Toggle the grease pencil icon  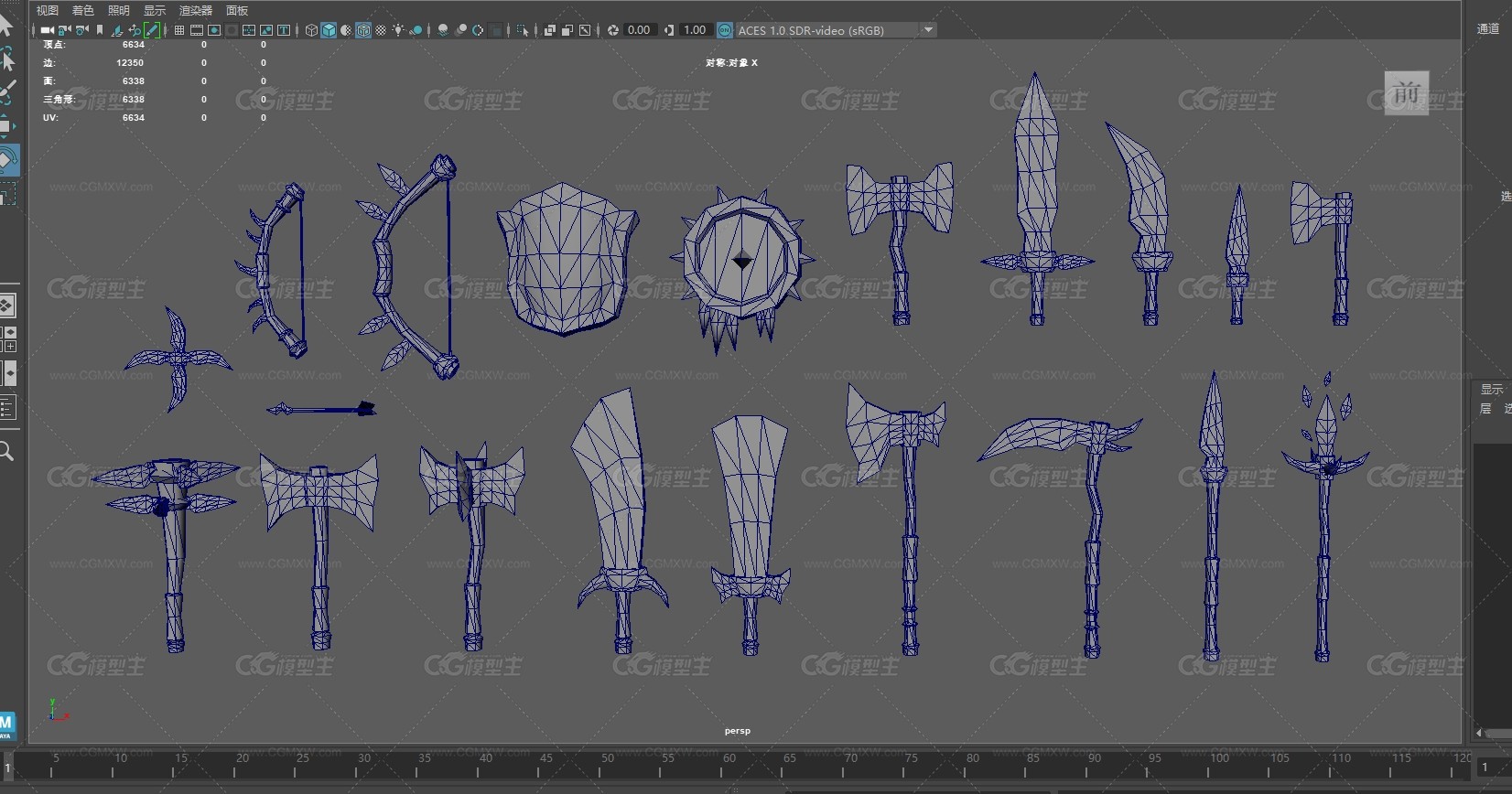pos(152,30)
